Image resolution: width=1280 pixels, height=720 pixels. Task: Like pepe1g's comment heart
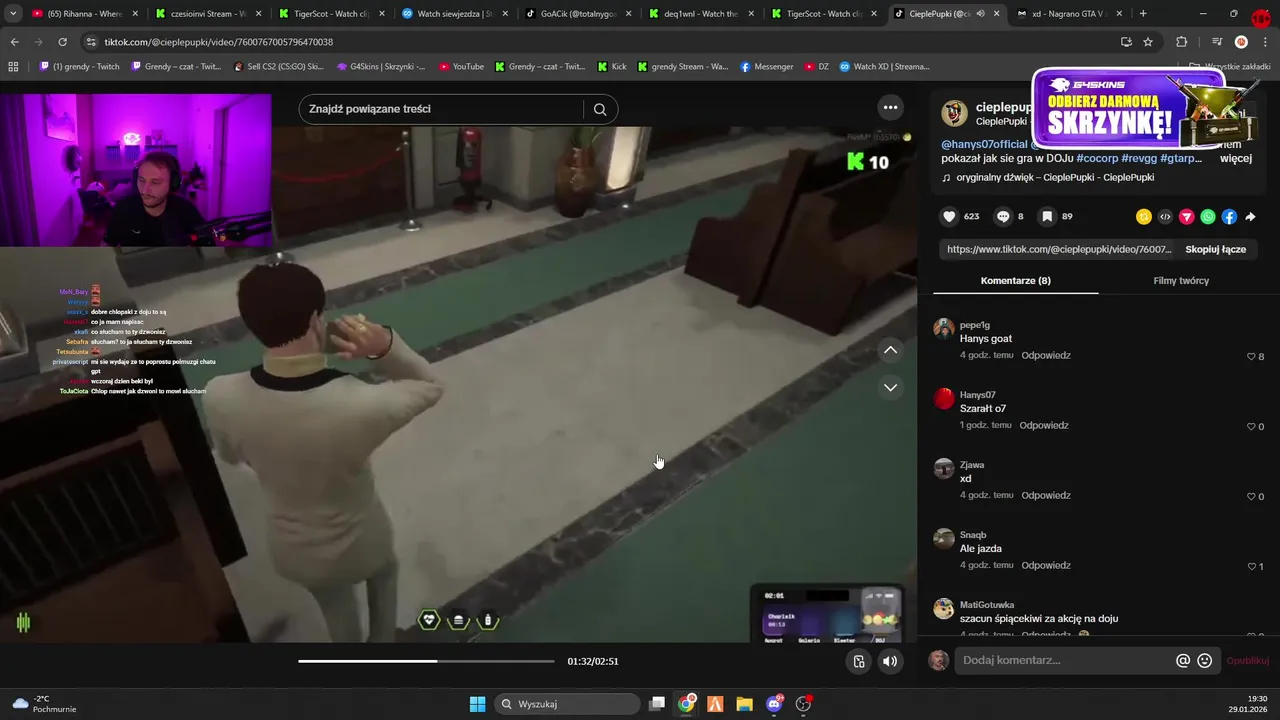1251,357
